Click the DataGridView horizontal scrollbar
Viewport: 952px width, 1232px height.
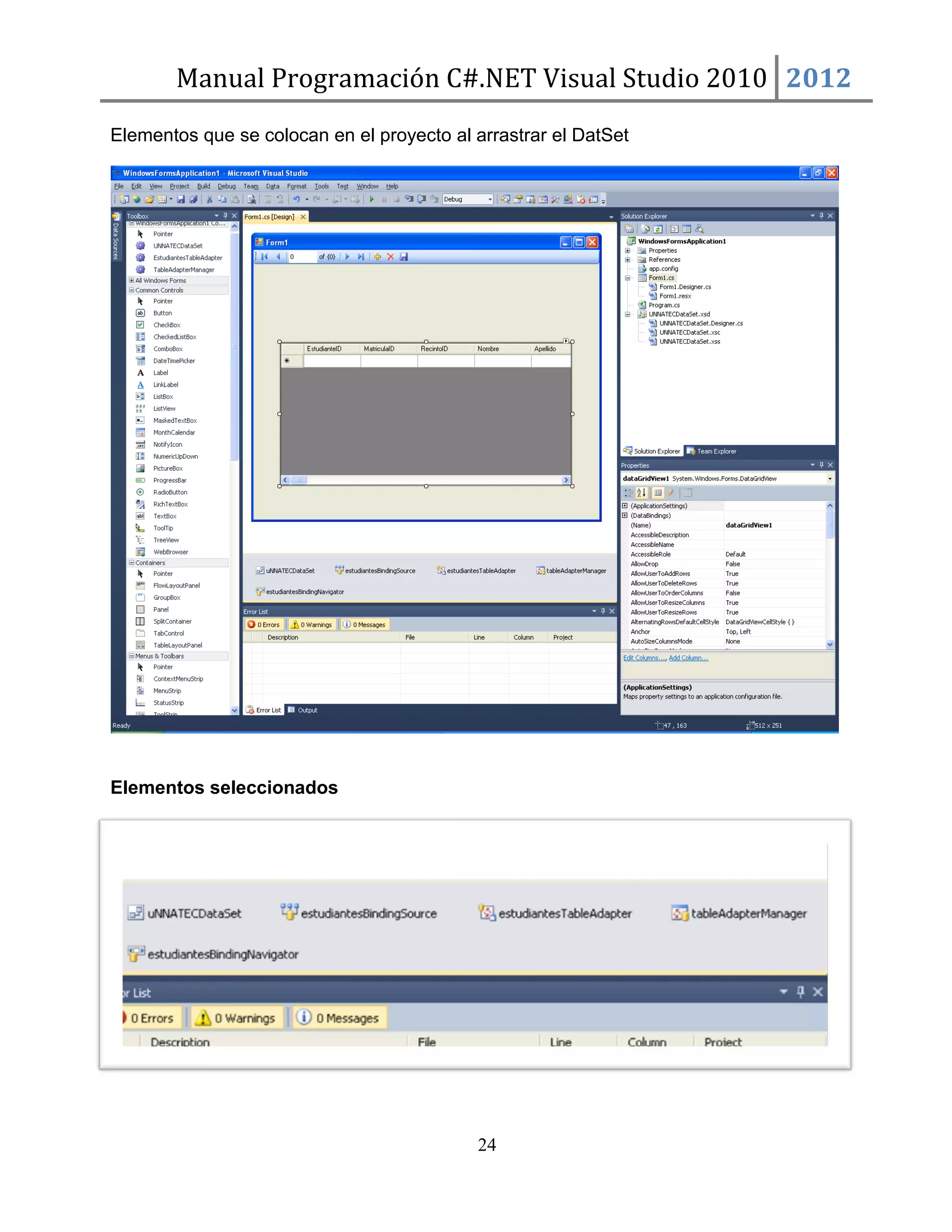point(426,480)
